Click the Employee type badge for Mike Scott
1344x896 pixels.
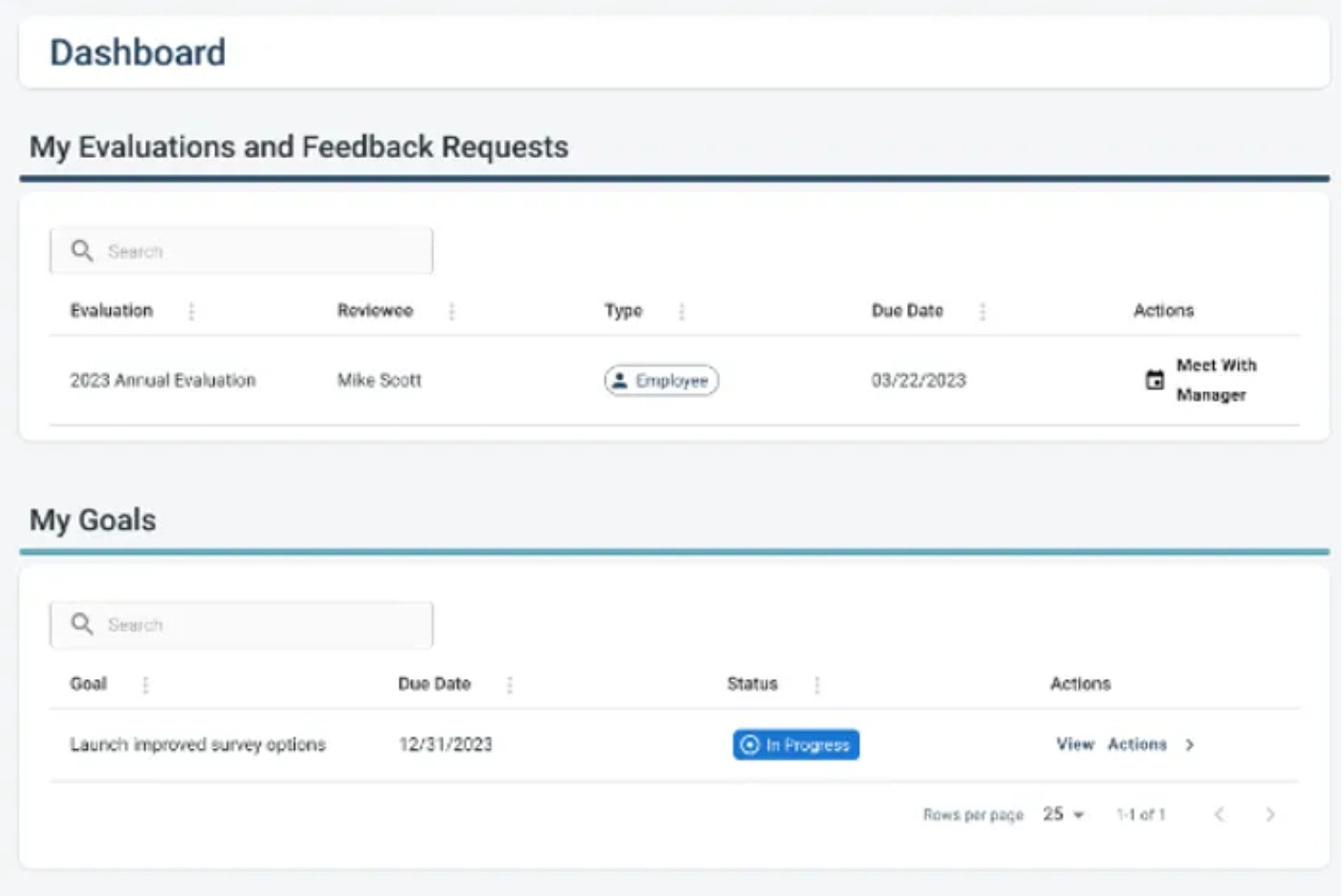click(660, 380)
